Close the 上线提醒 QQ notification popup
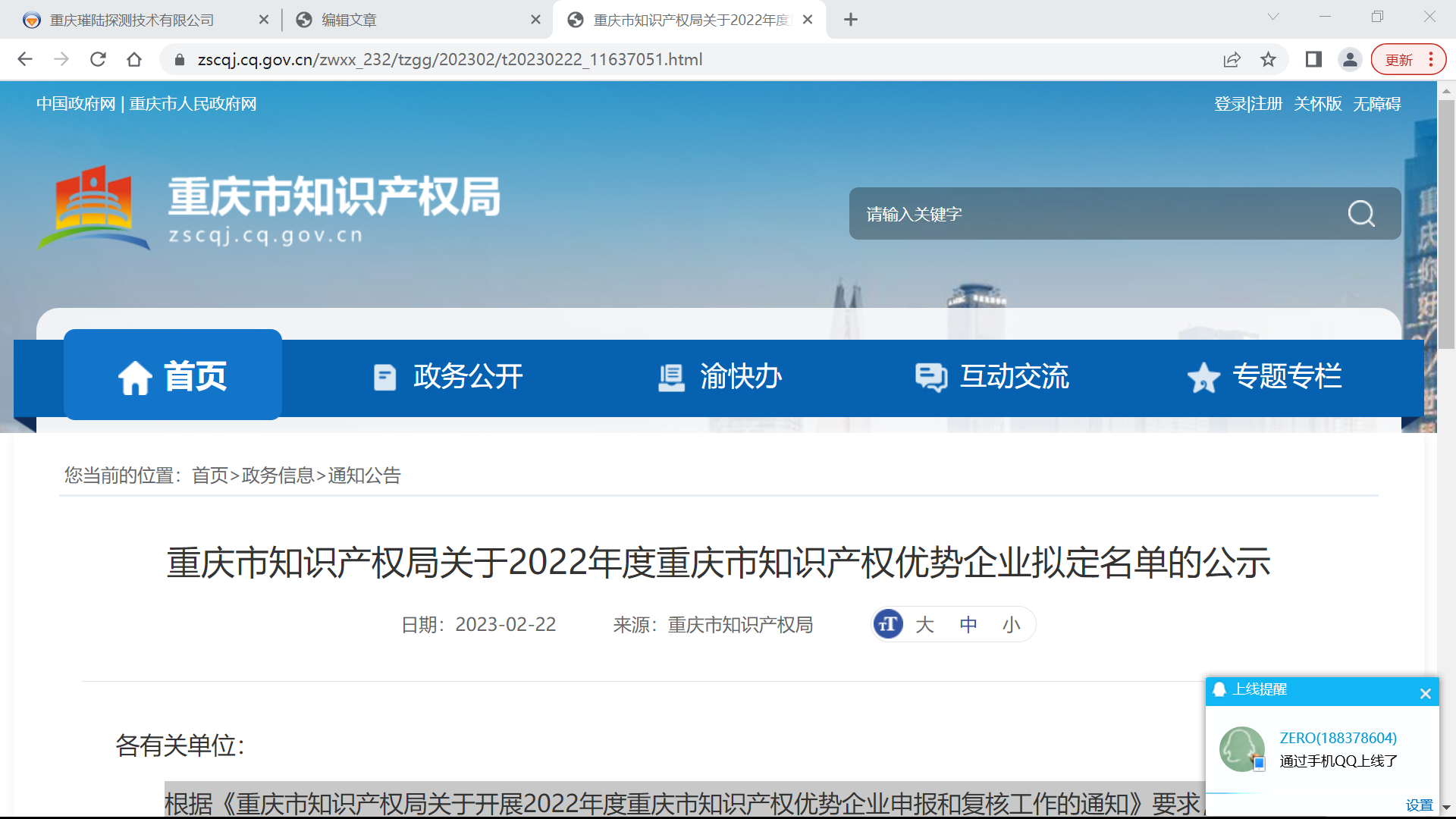Image resolution: width=1456 pixels, height=819 pixels. point(1425,693)
